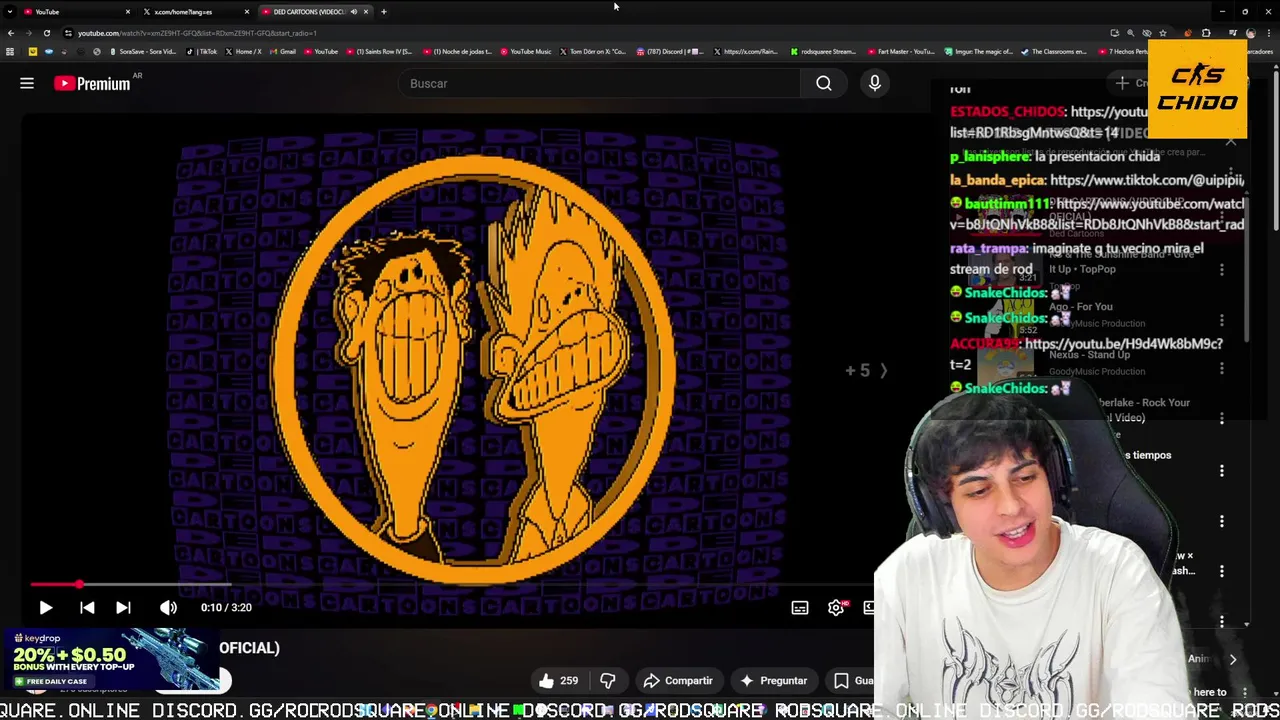Open the SoraSave bookmark
Viewport: 1280px width, 720px height.
(143, 51)
